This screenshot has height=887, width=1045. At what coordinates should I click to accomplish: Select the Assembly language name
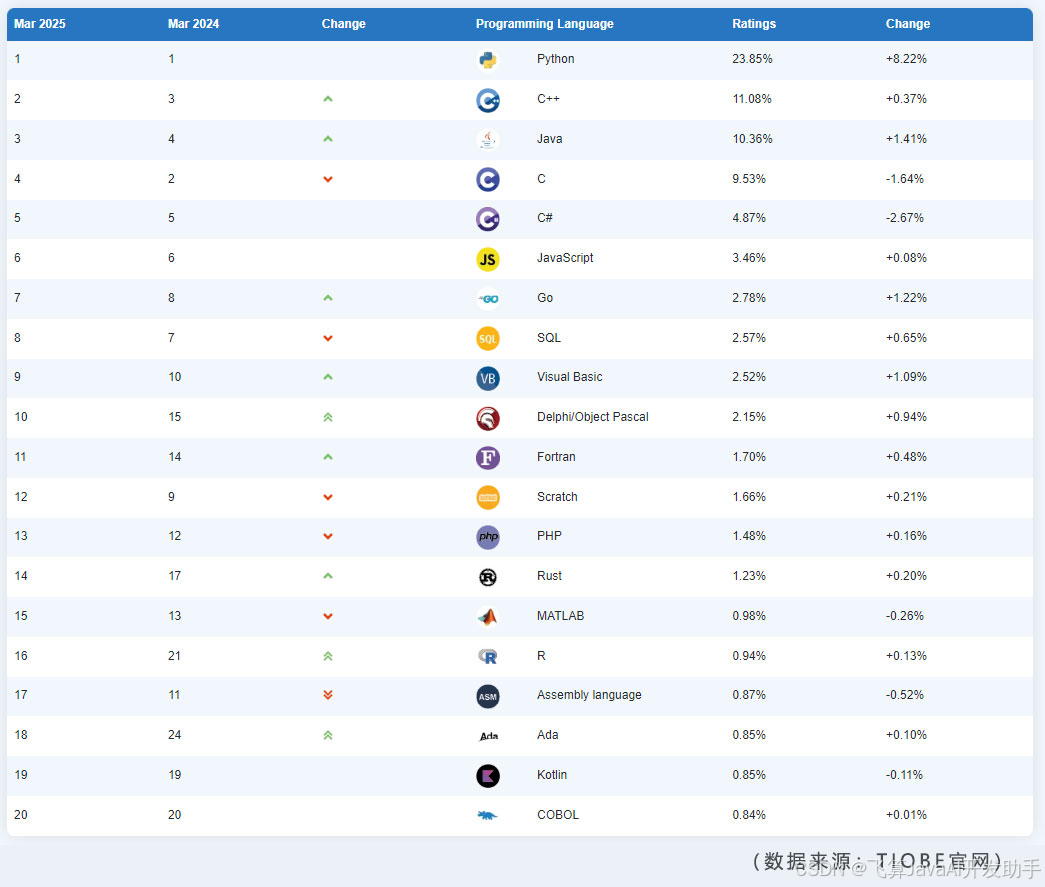click(x=589, y=695)
